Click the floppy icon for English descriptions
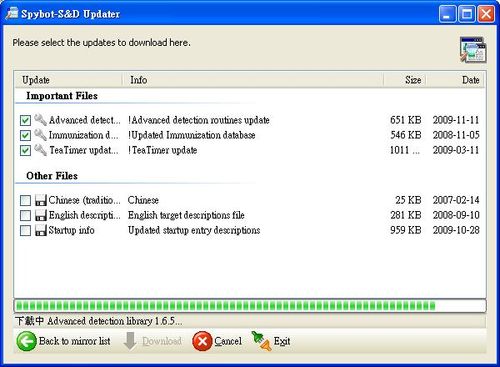Screen dimensions: 500x367 pyautogui.click(x=41, y=215)
